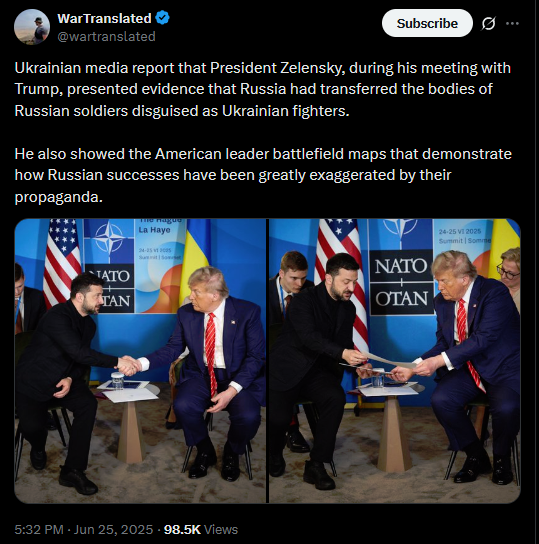This screenshot has width=539, height=544.
Task: Click the NATO OTAN sign in right photo
Action: 401,282
